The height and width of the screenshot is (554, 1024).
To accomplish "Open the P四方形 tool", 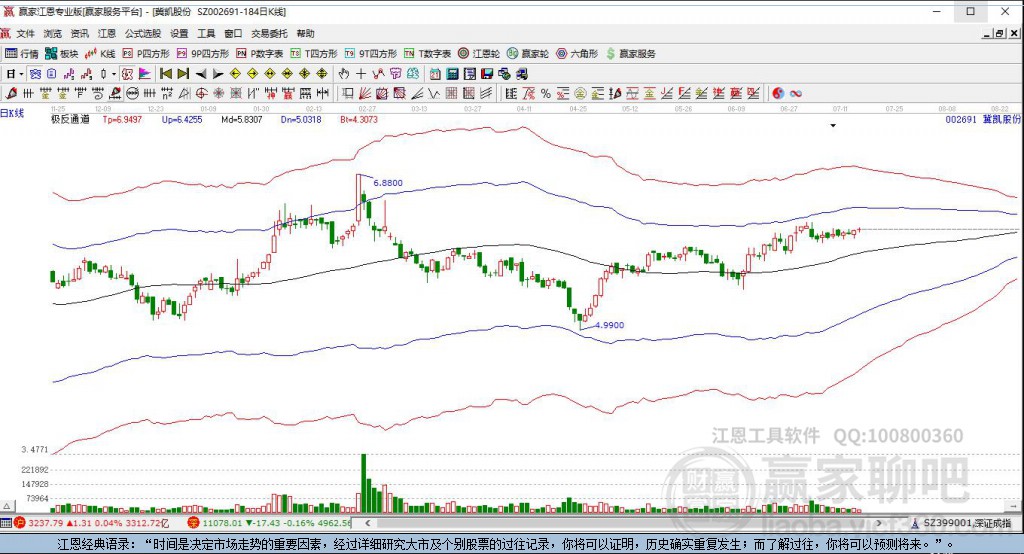I will pyautogui.click(x=146, y=54).
